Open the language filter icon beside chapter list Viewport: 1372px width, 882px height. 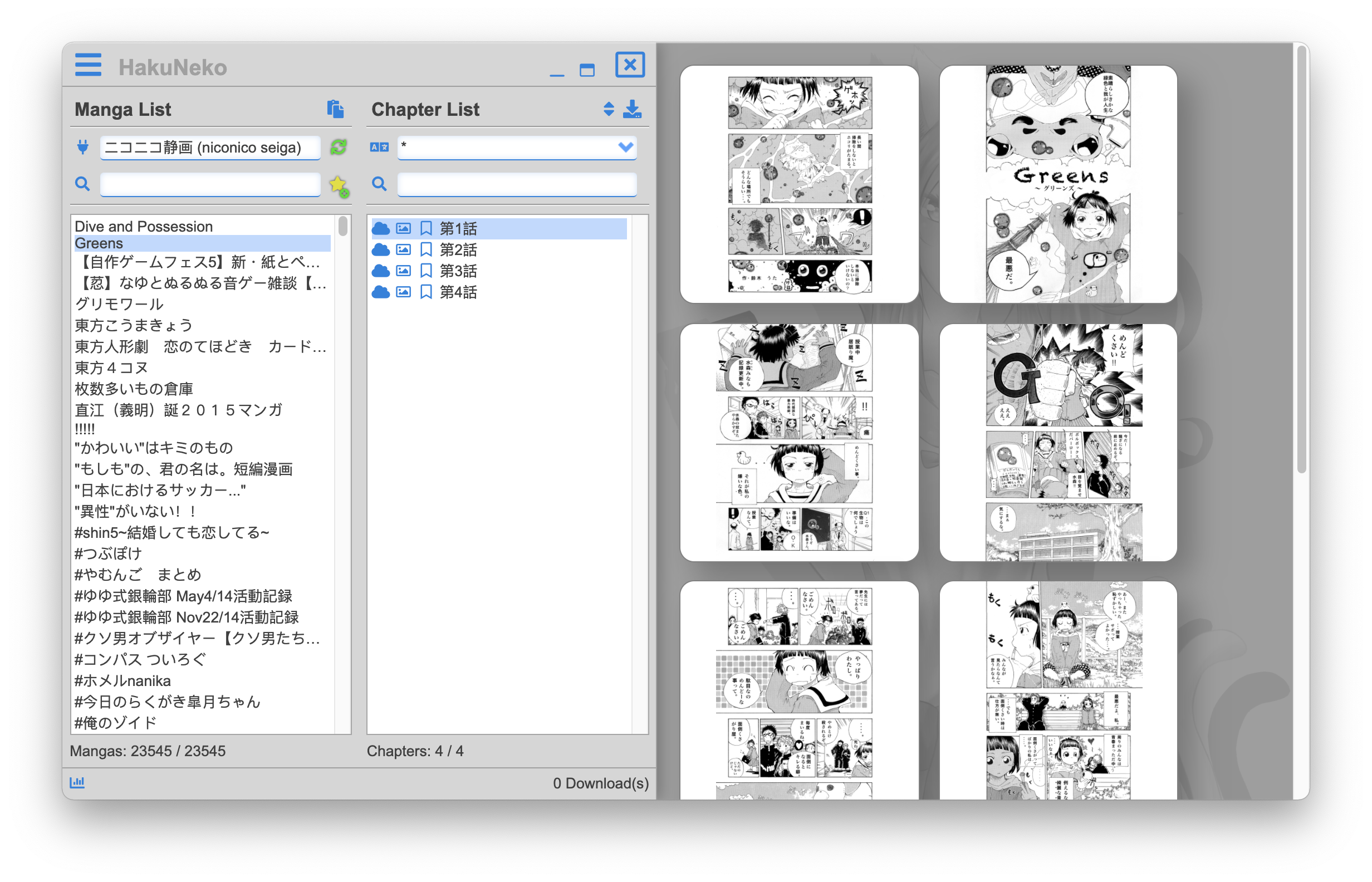pyautogui.click(x=380, y=147)
